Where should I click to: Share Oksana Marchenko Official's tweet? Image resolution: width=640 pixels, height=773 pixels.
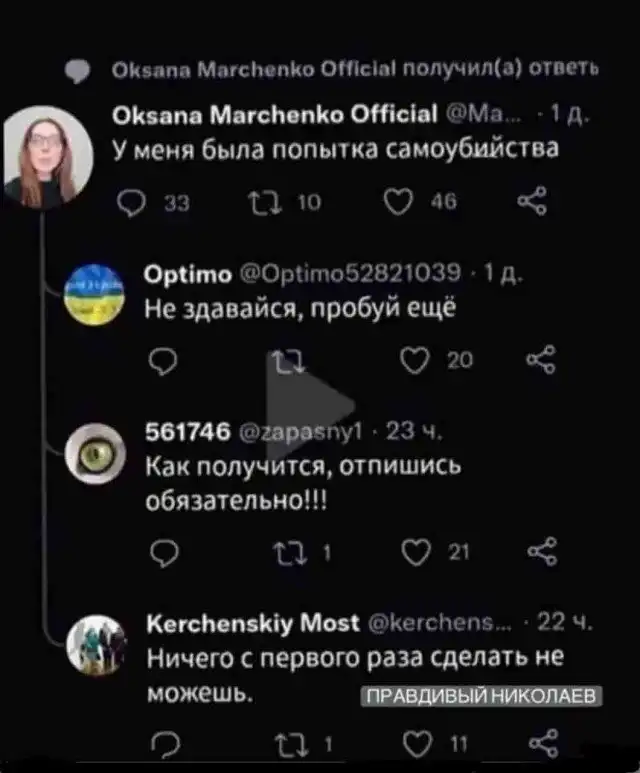(x=527, y=207)
